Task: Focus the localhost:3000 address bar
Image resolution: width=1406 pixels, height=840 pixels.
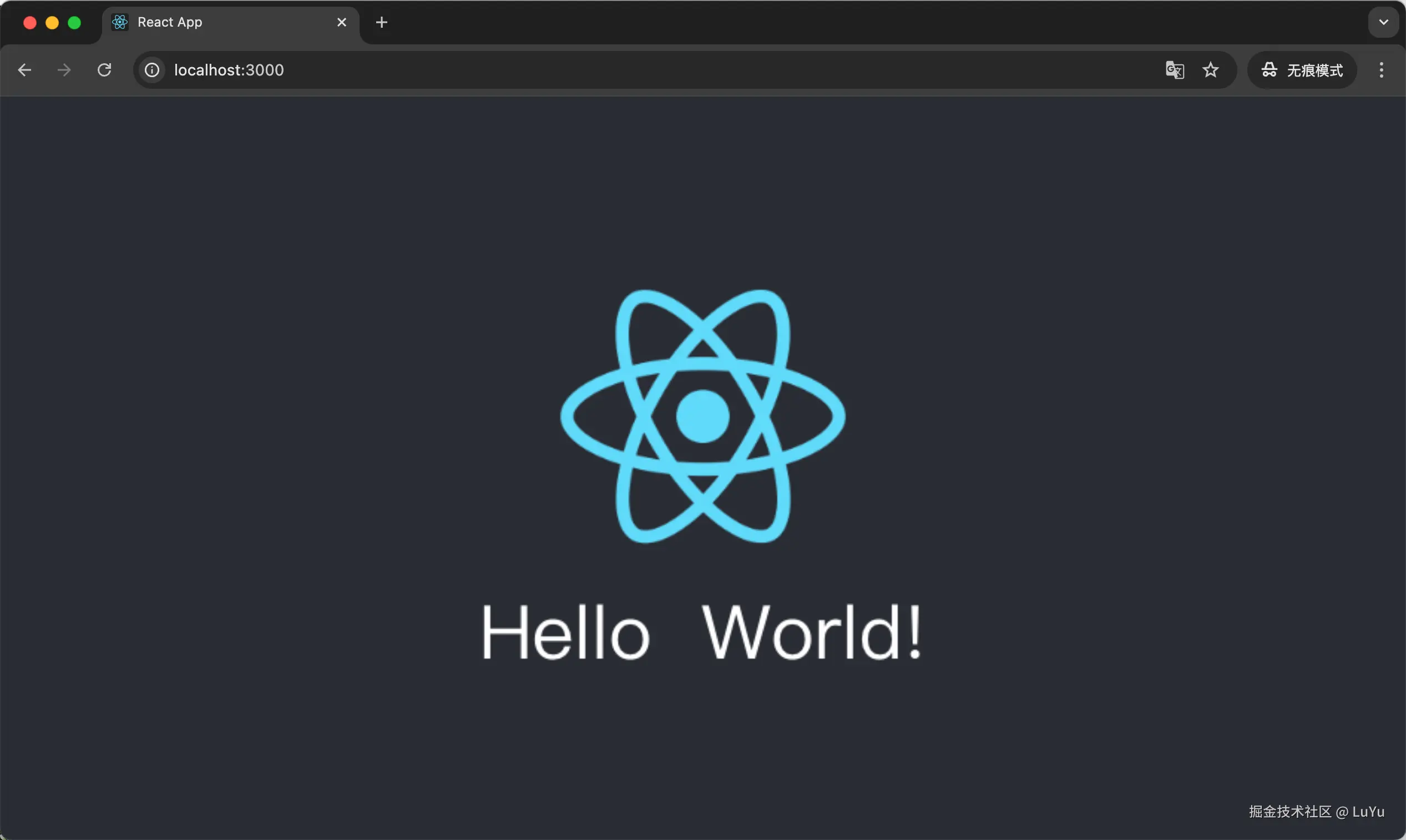Action: [x=623, y=69]
